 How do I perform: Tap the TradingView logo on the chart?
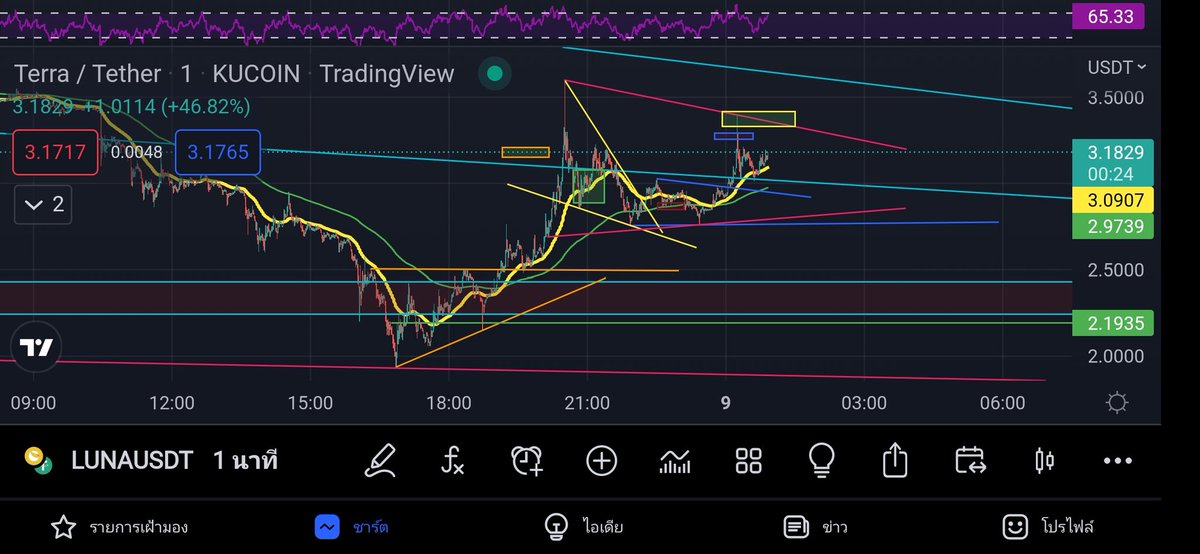[x=37, y=347]
